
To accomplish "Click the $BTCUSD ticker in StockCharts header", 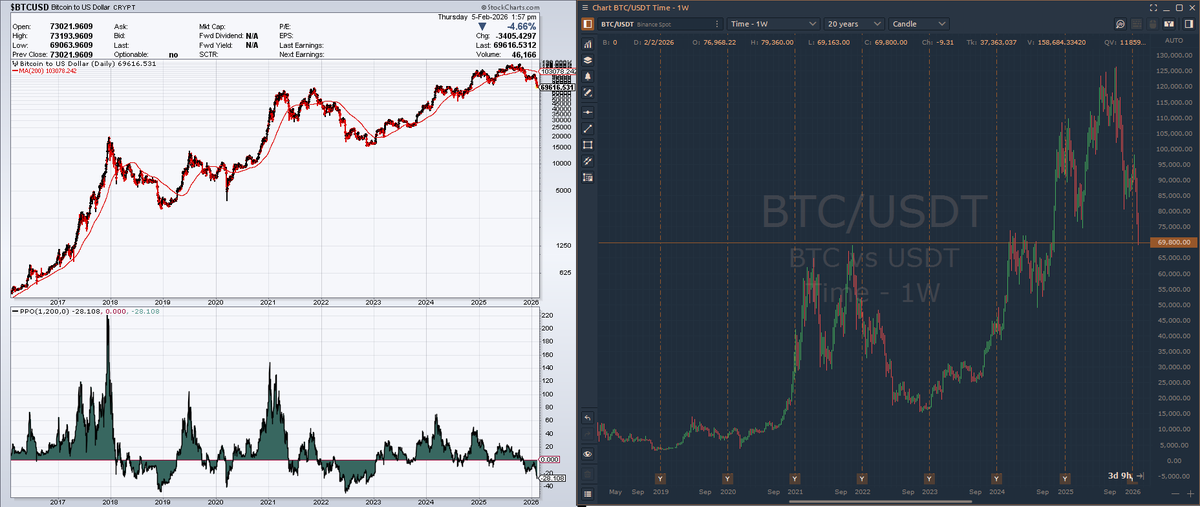I will (28, 6).
